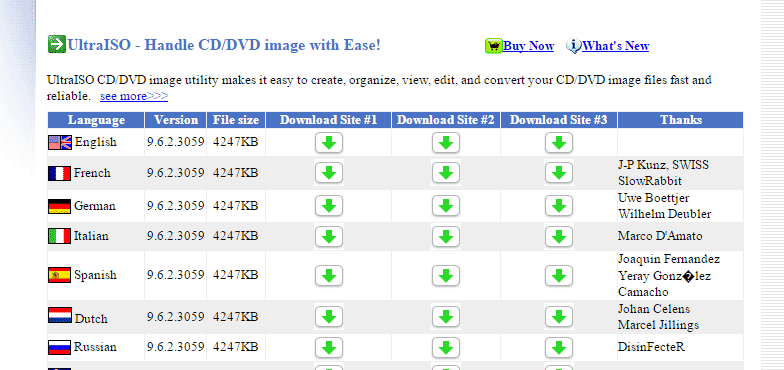The height and width of the screenshot is (370, 784).
Task: Select the 'German' language label
Action: click(x=94, y=206)
